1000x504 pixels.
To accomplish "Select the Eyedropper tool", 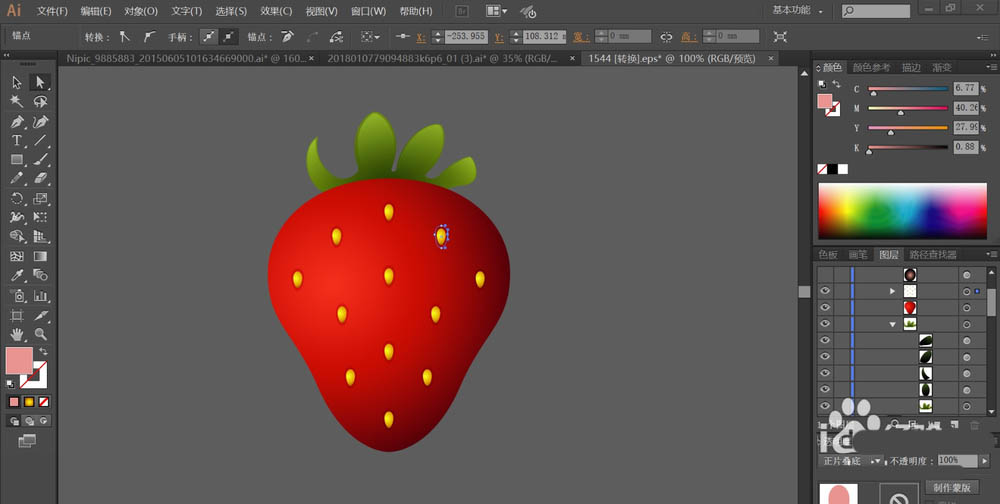I will [17, 275].
